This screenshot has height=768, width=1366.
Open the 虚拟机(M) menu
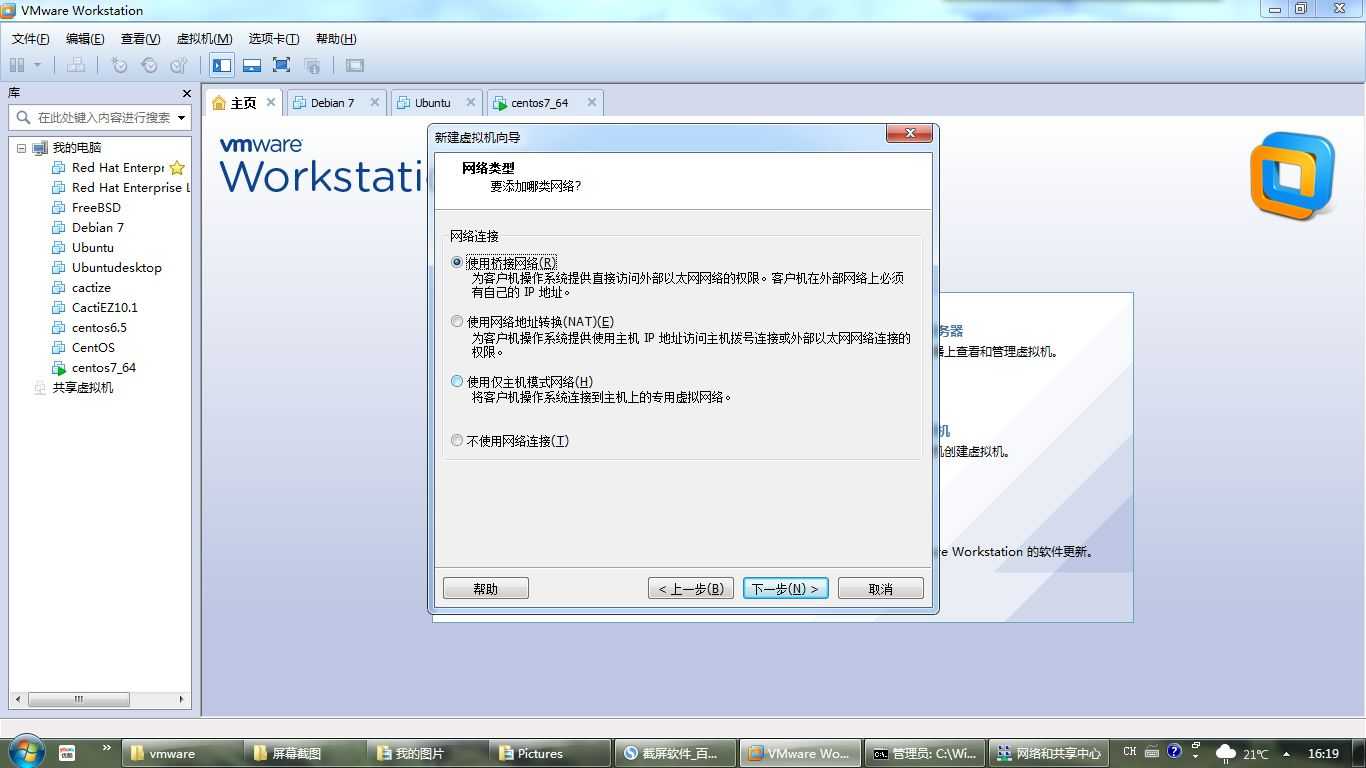204,39
